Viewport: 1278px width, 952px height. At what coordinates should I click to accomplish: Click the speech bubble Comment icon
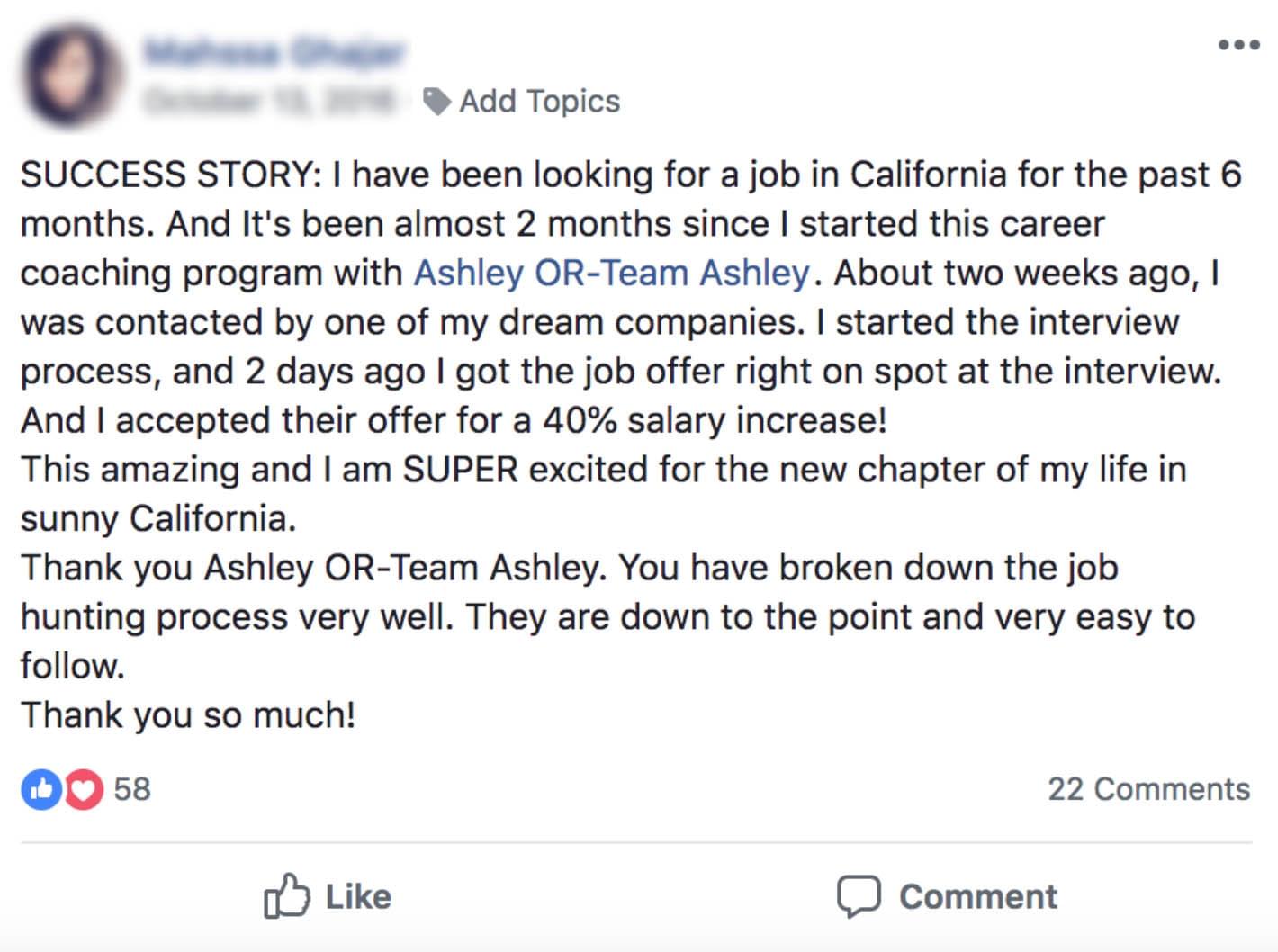(859, 896)
